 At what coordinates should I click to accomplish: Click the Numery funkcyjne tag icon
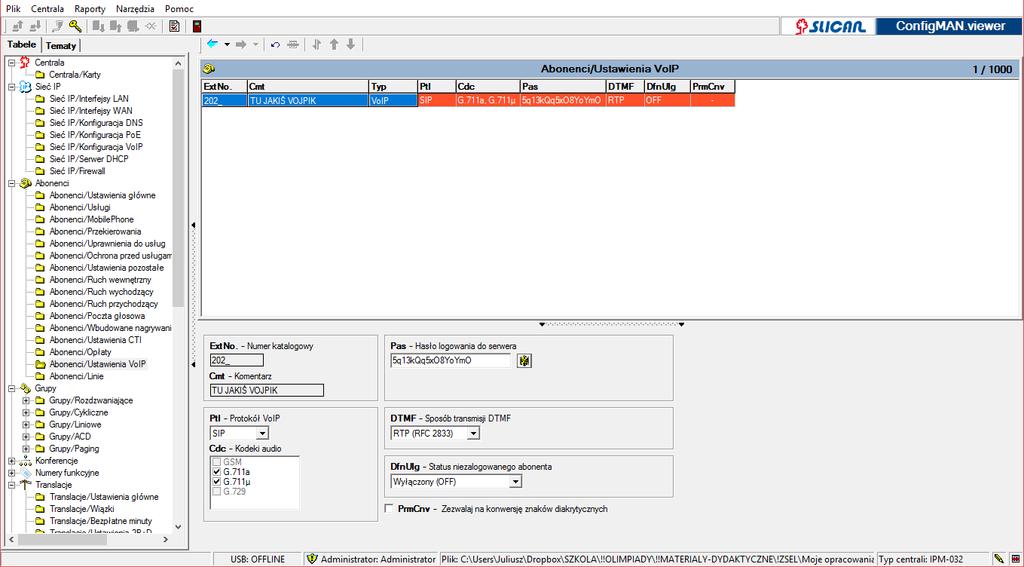click(25, 473)
